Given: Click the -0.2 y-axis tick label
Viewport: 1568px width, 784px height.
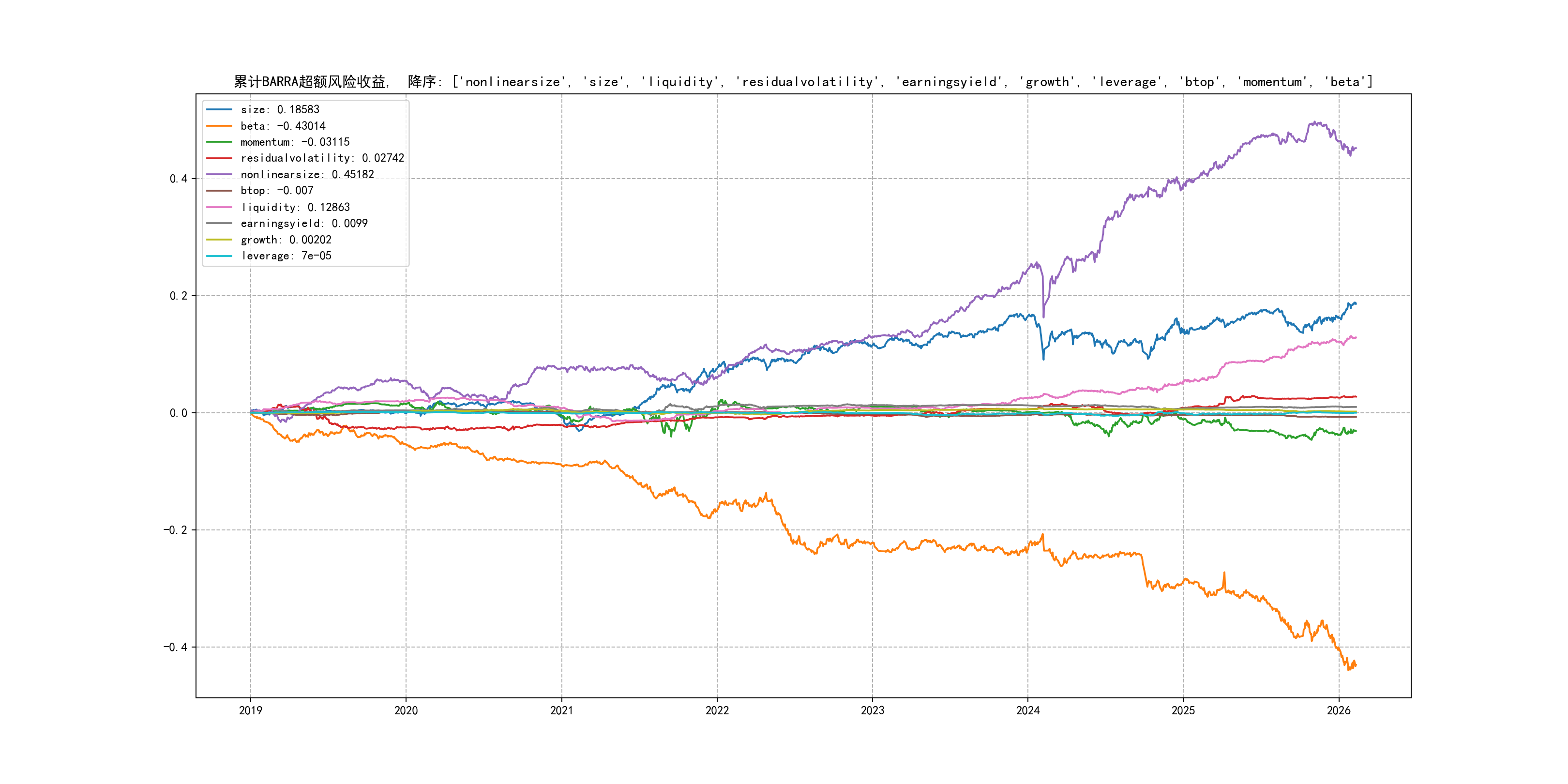Looking at the screenshot, I should [x=175, y=530].
